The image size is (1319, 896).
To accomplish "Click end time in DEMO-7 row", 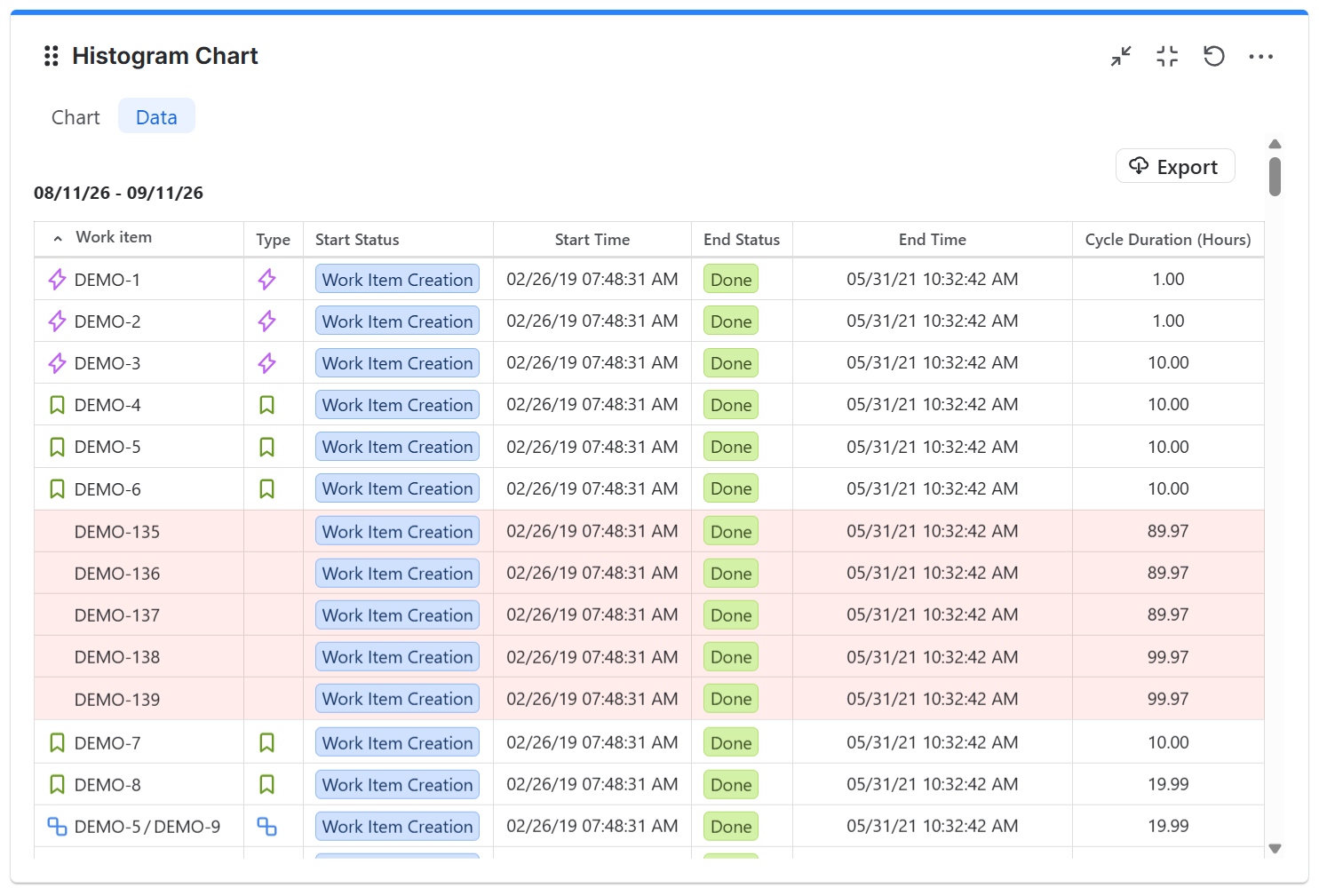I will [x=933, y=742].
